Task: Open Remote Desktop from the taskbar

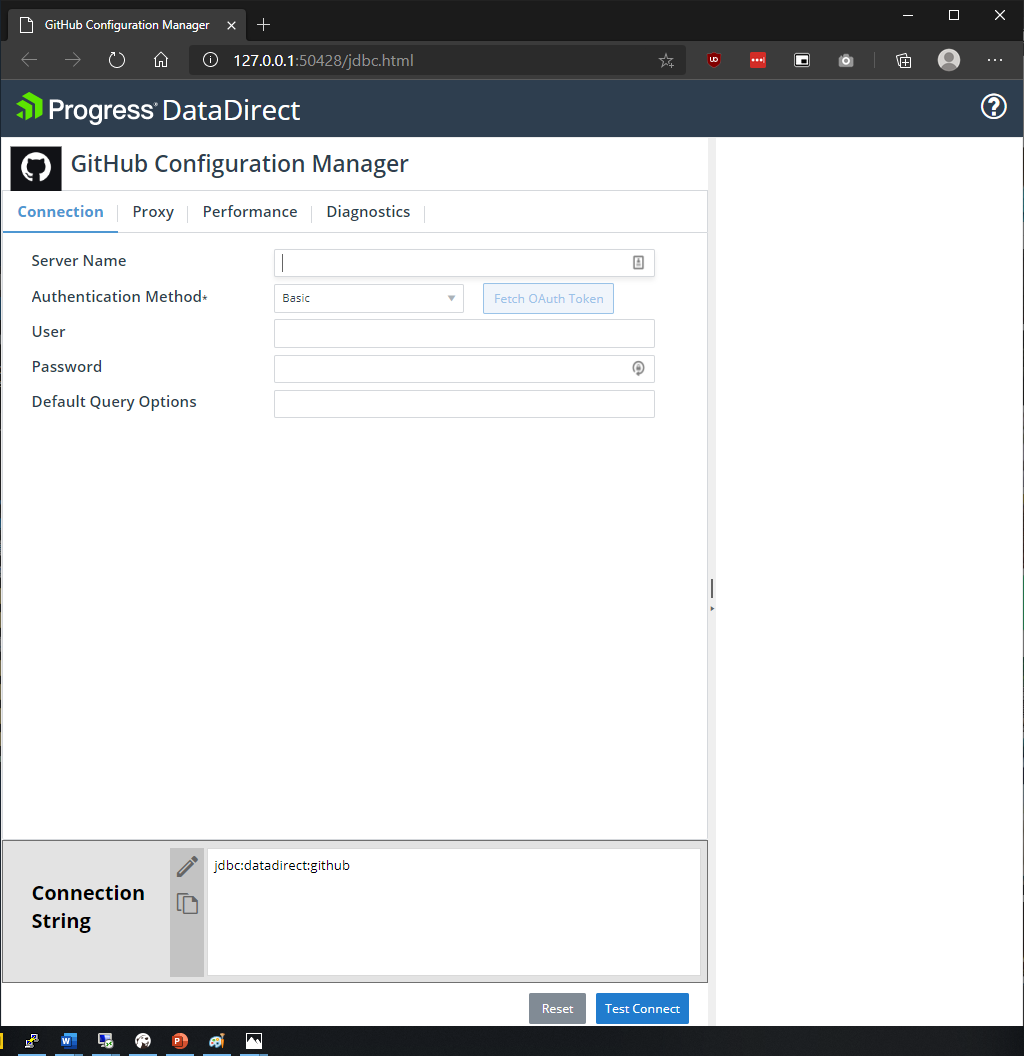Action: point(105,1041)
